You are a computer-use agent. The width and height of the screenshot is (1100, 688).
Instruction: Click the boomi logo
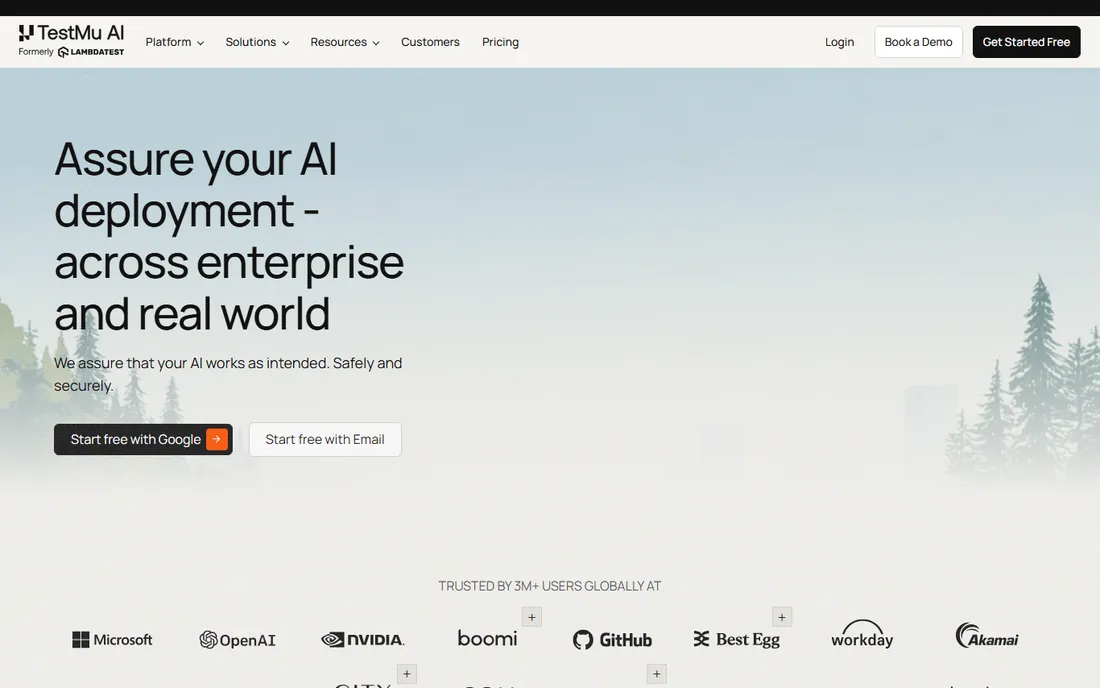pyautogui.click(x=487, y=638)
